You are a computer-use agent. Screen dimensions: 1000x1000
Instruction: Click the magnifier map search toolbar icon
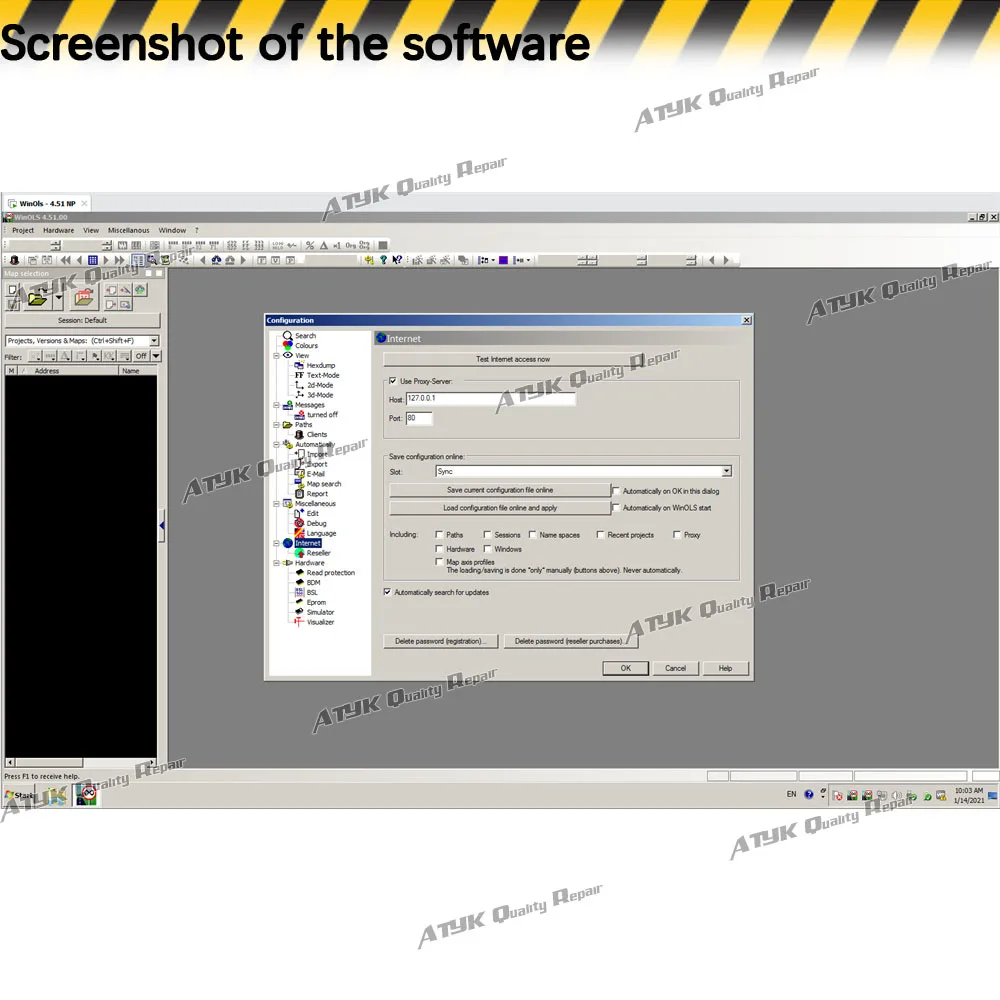(x=152, y=260)
